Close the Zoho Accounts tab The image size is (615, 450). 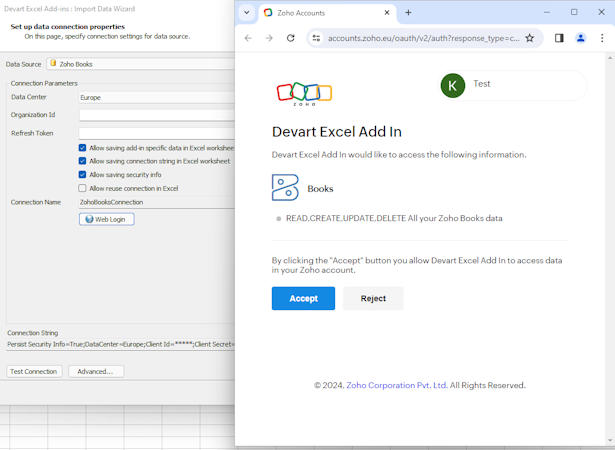click(x=387, y=13)
